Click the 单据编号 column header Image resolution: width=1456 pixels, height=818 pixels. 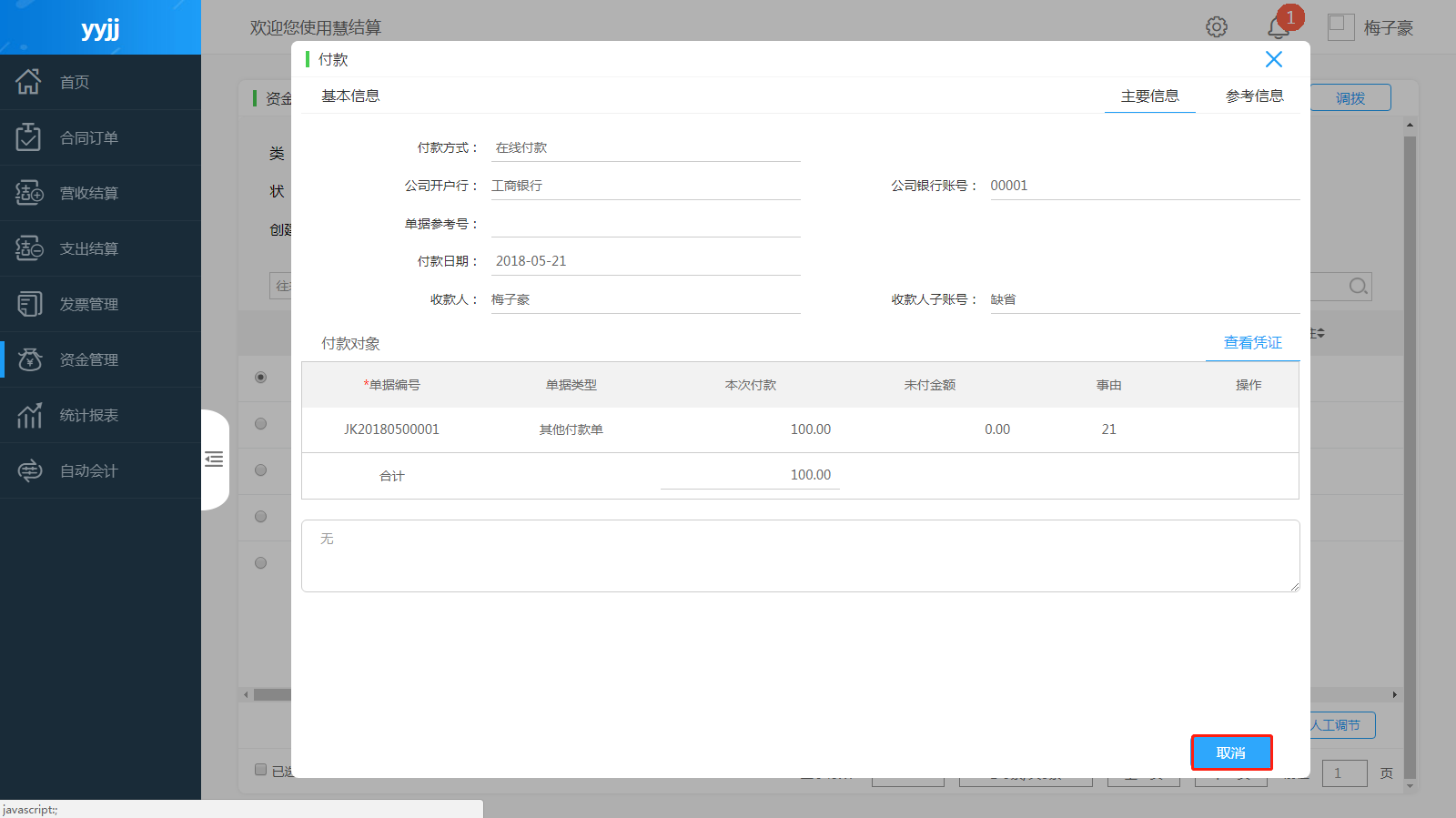(x=391, y=385)
